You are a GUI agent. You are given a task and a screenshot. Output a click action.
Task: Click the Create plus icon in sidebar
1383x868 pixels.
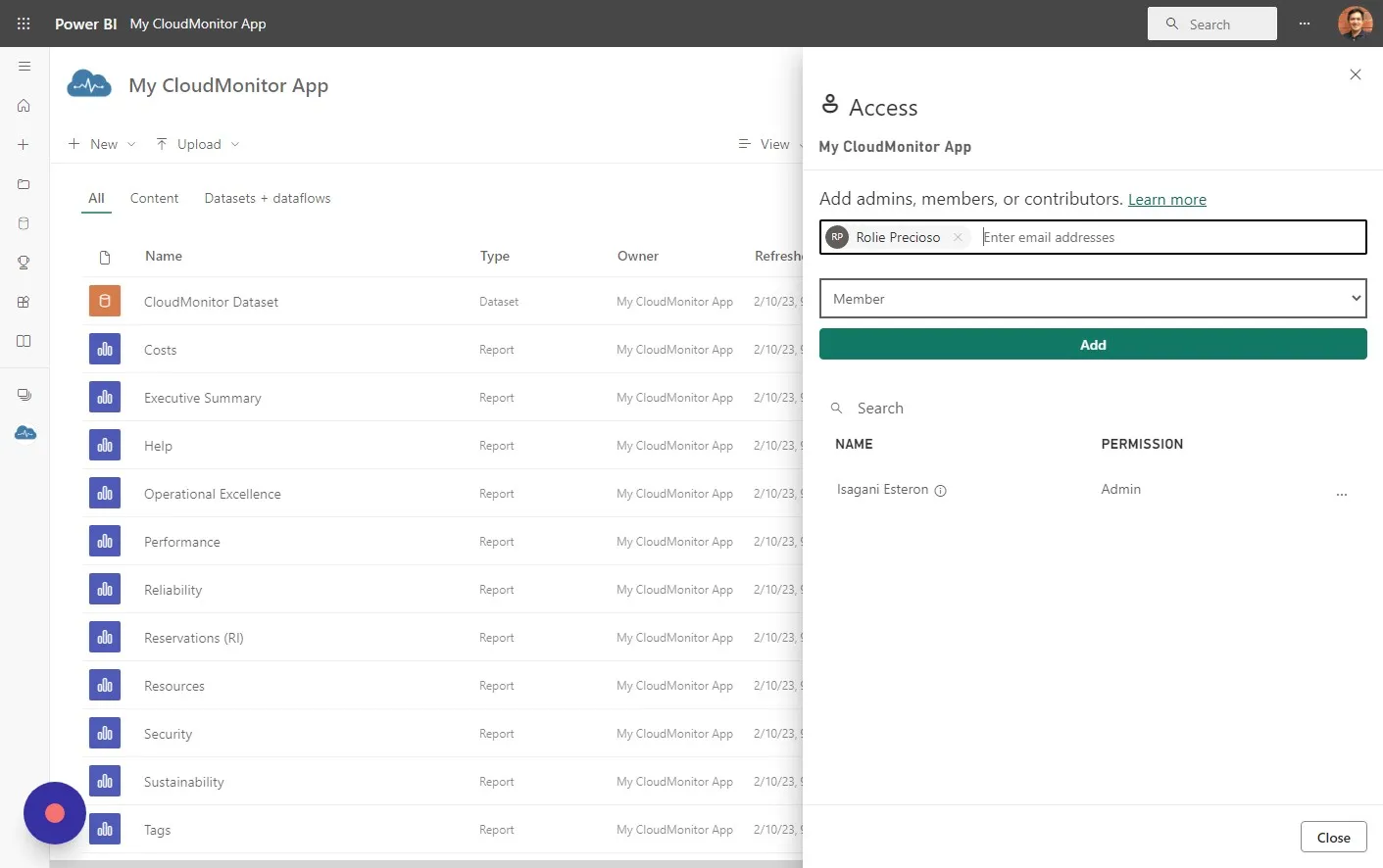point(25,145)
